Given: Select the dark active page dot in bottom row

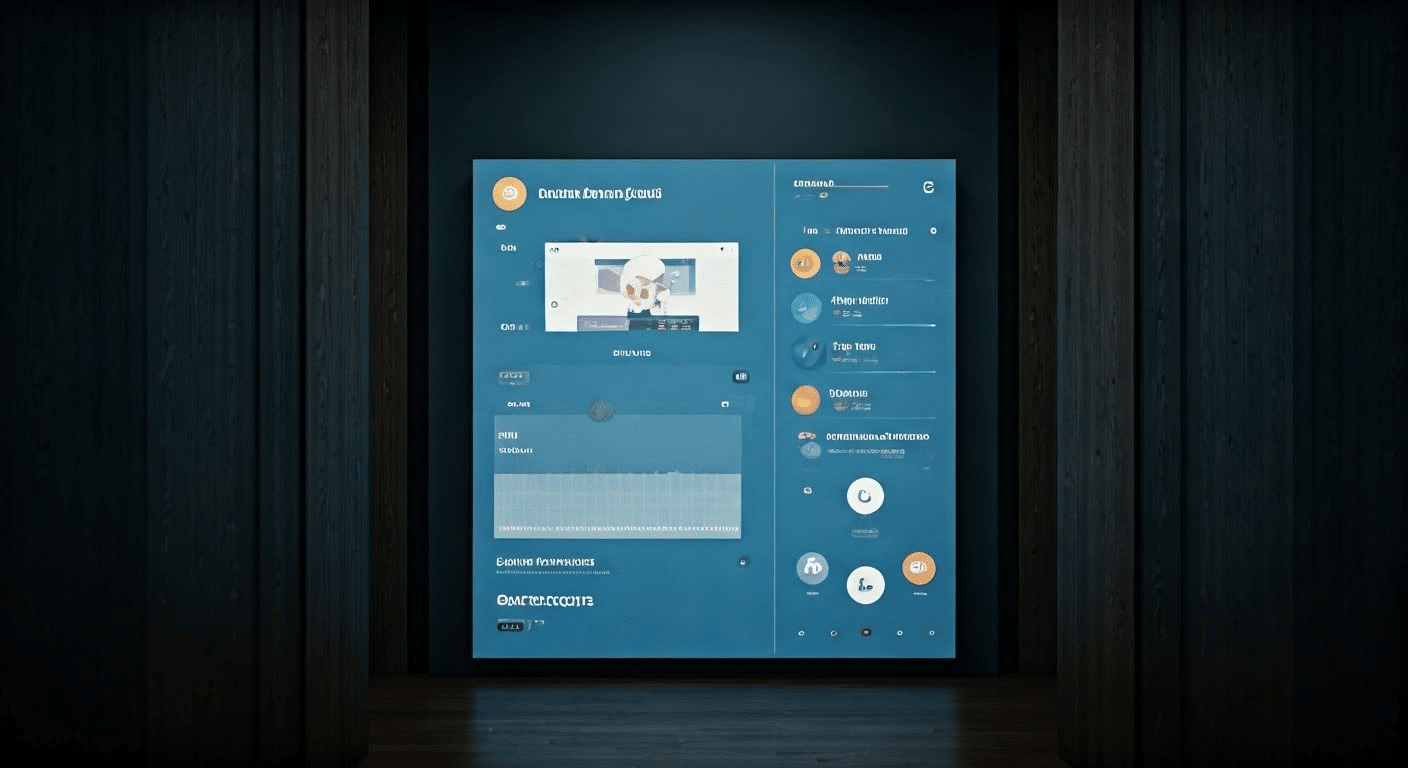Looking at the screenshot, I should (866, 632).
